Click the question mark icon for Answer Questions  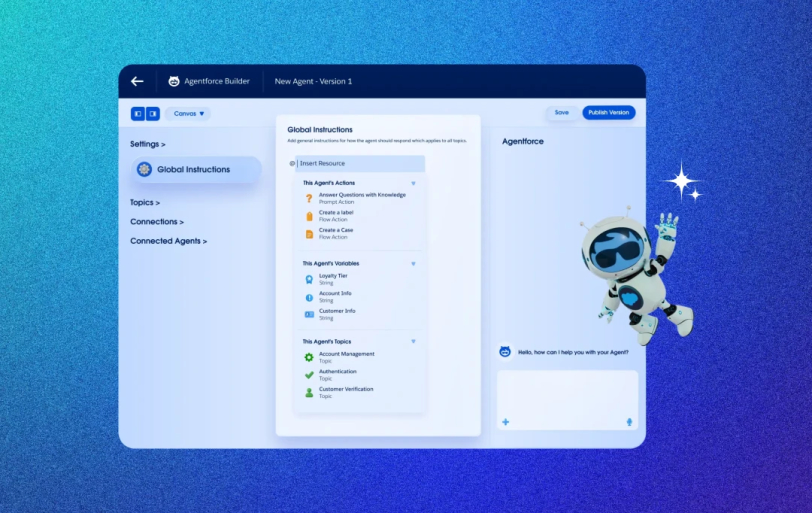pyautogui.click(x=309, y=198)
